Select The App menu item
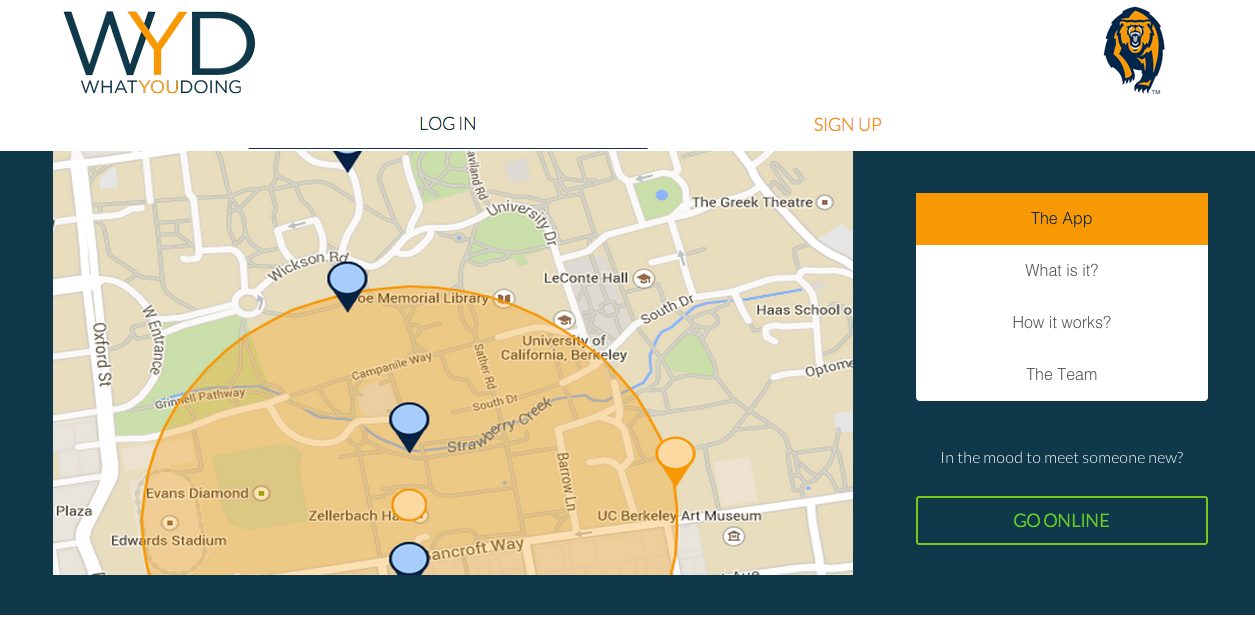The width and height of the screenshot is (1255, 617). point(1062,219)
